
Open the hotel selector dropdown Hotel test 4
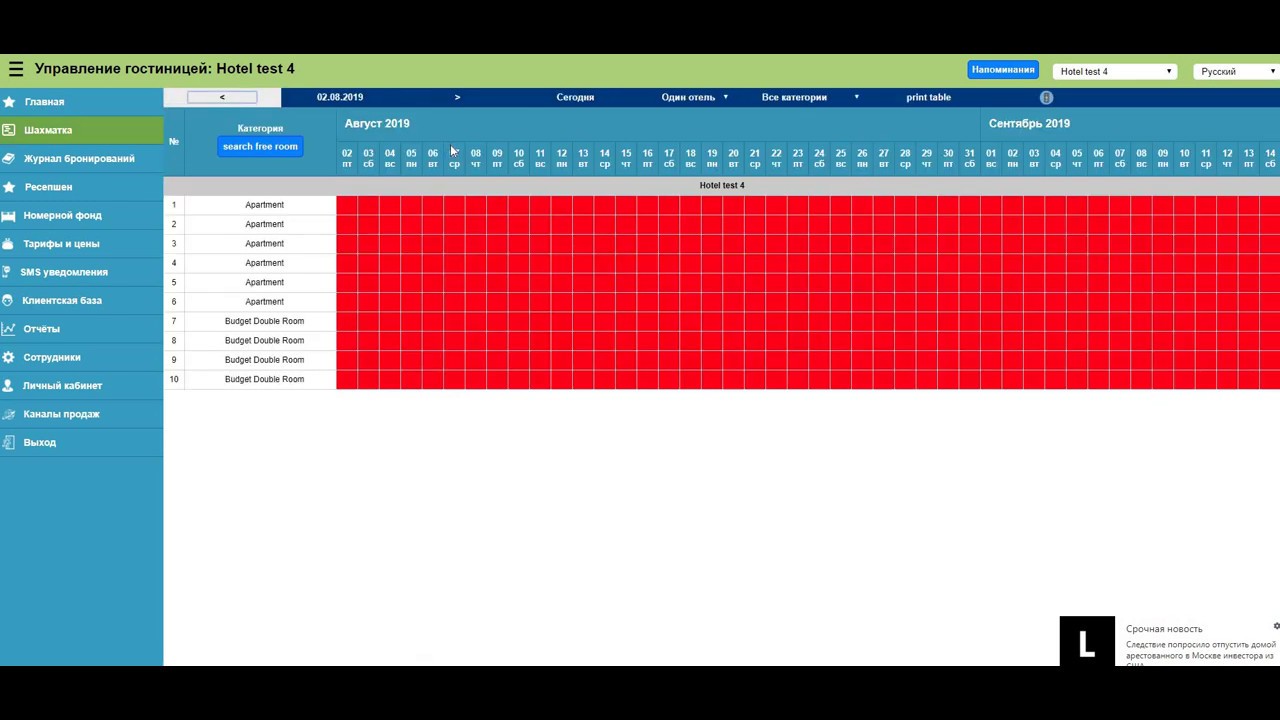1115,72
